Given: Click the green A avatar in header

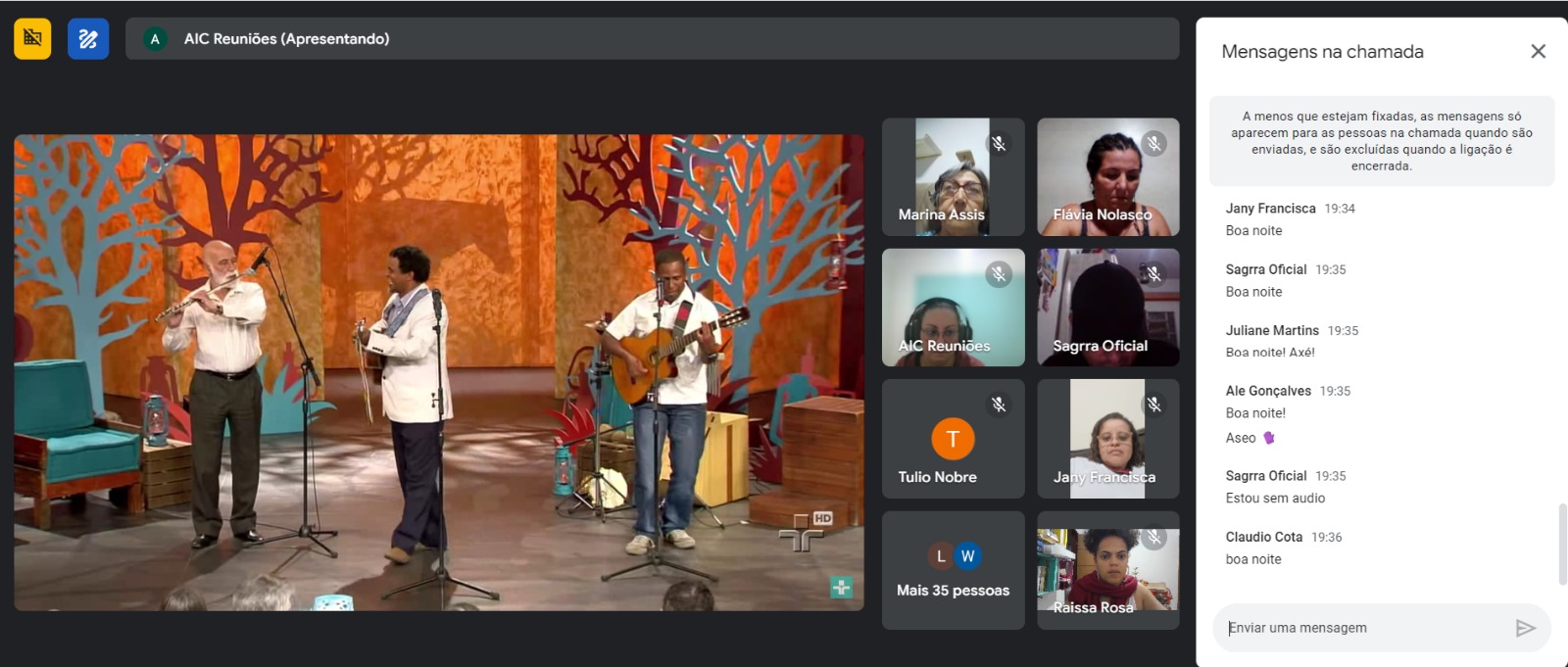Looking at the screenshot, I should pos(155,39).
